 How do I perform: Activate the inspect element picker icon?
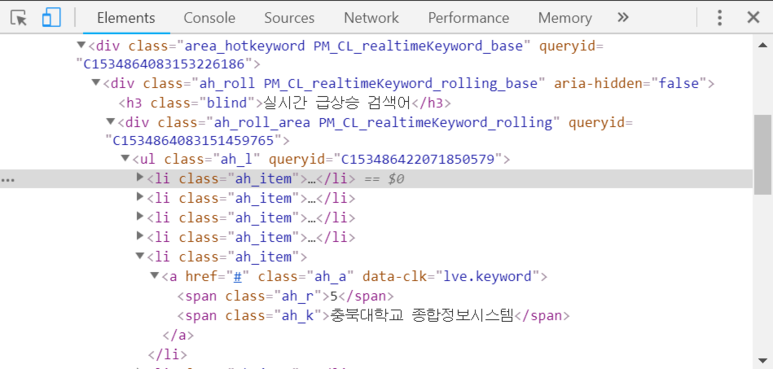pos(19,18)
